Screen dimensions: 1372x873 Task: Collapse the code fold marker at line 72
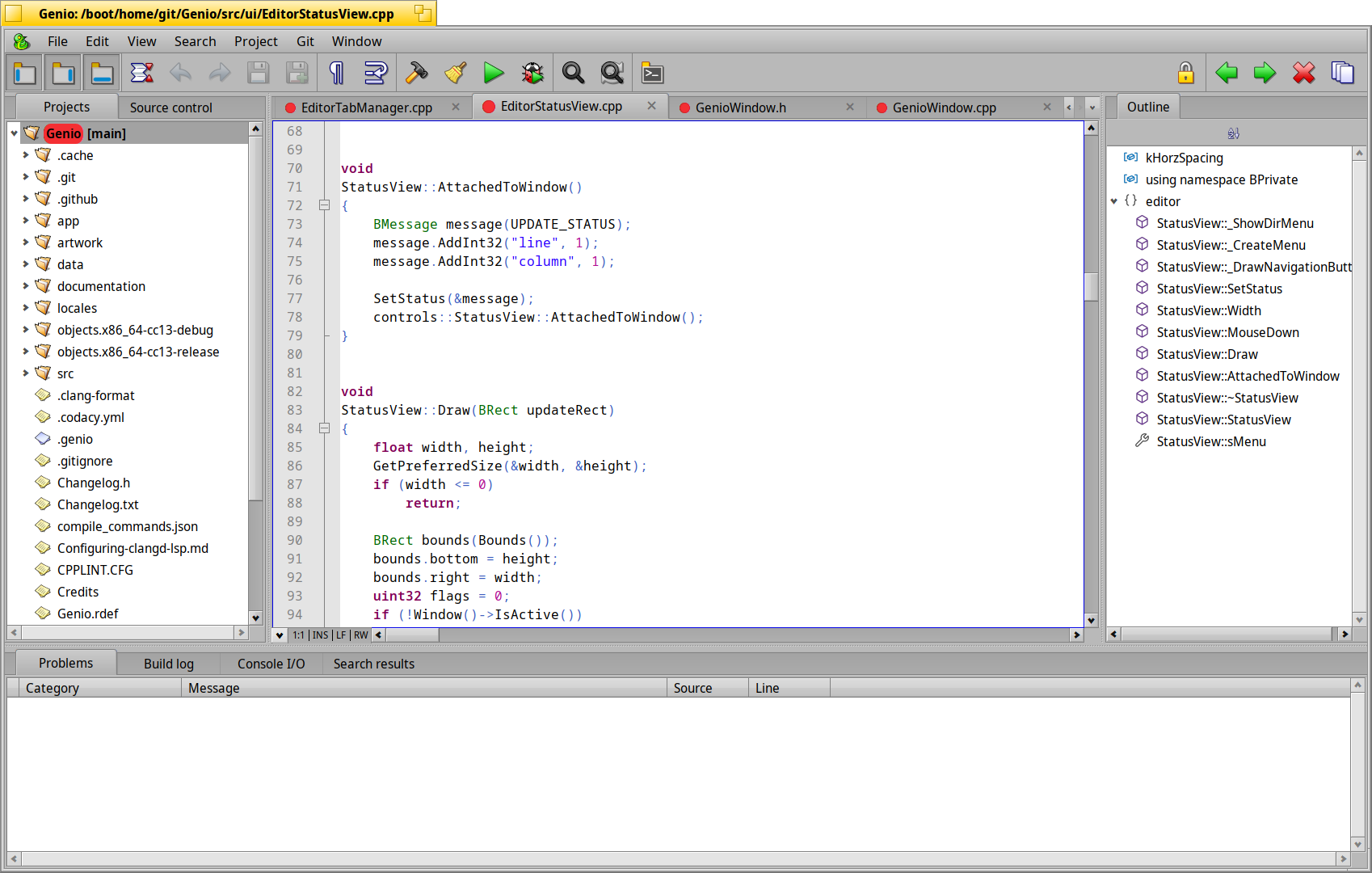pyautogui.click(x=324, y=205)
